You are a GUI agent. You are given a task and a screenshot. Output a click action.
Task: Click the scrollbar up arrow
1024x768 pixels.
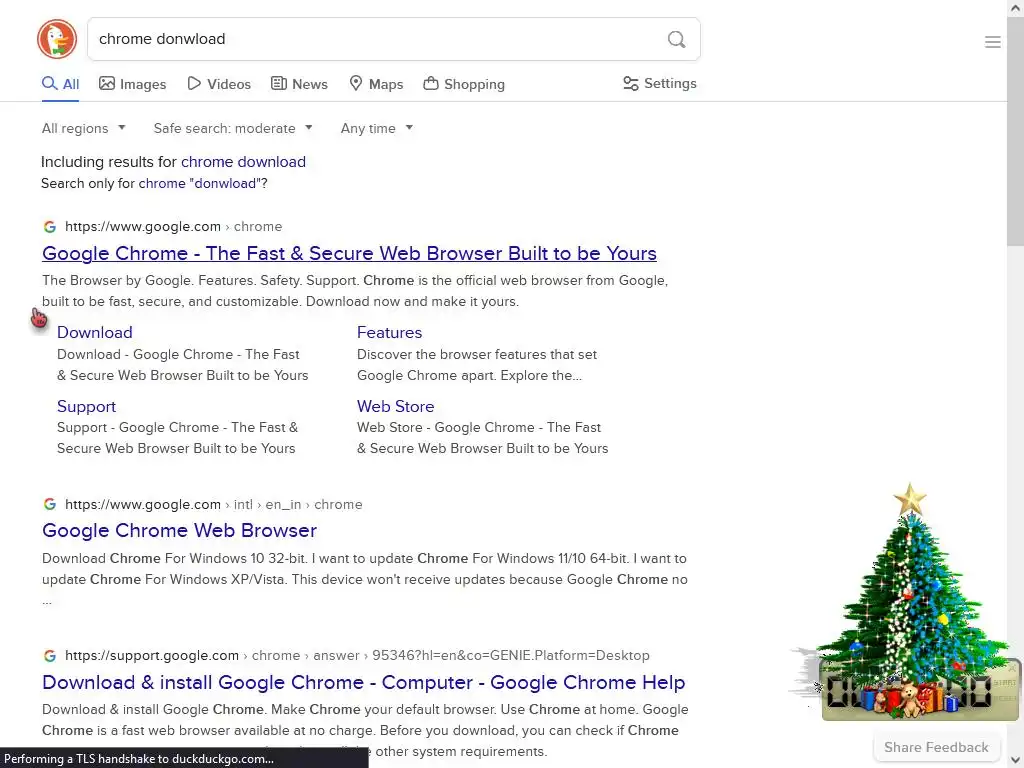pyautogui.click(x=1016, y=8)
